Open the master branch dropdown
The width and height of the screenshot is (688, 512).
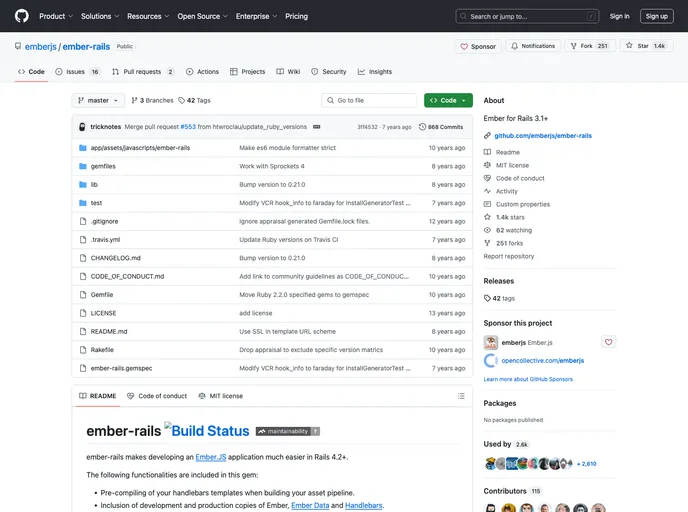click(x=98, y=100)
